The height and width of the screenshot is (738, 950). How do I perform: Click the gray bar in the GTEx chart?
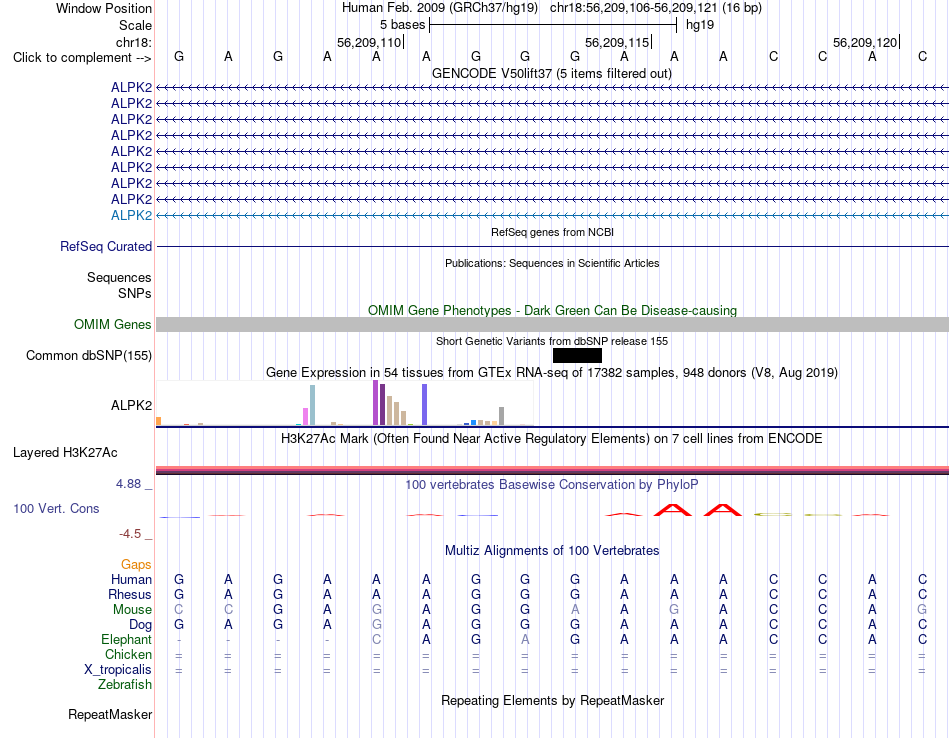[502, 416]
